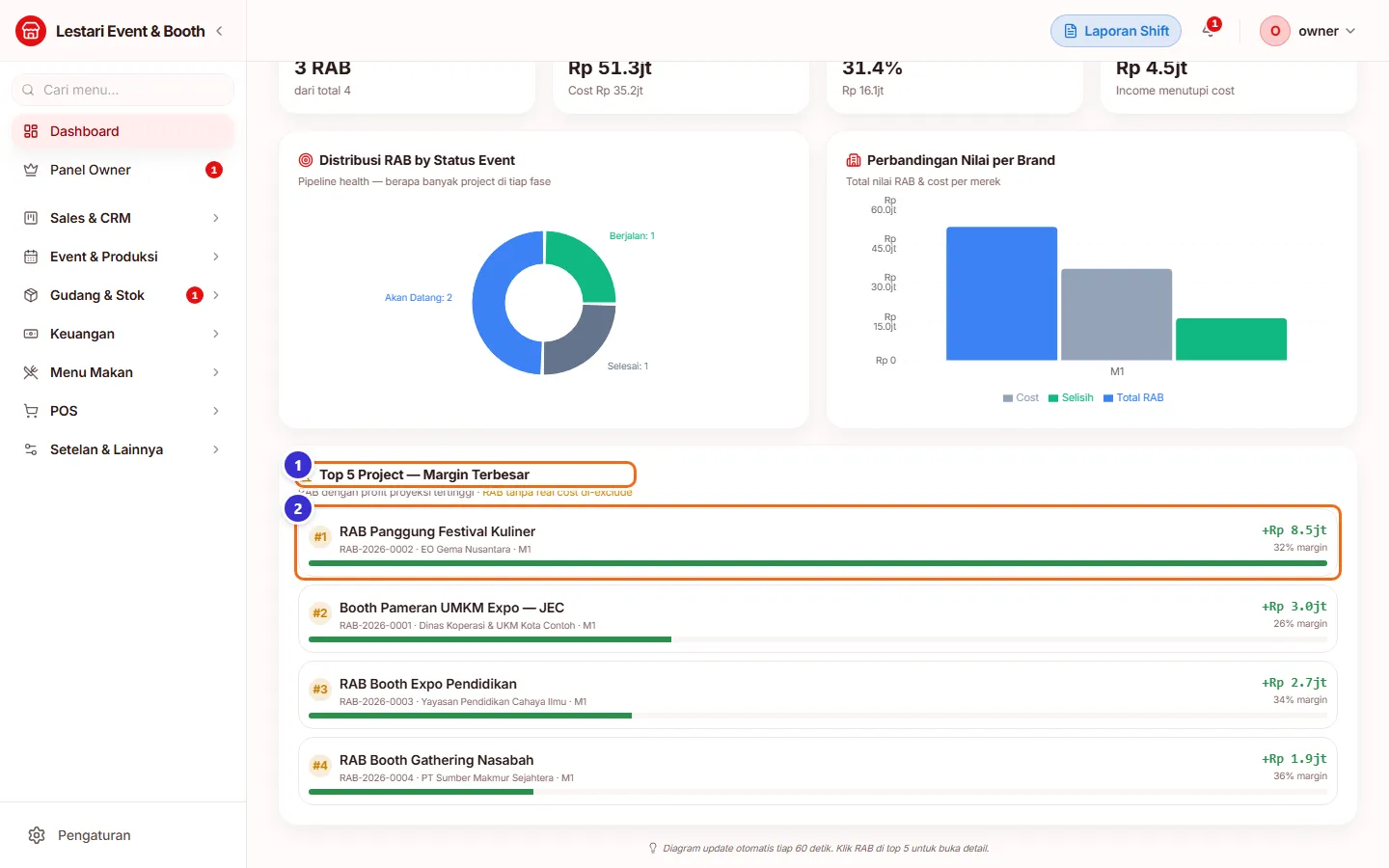Open Booth Pameran UMKM Expo — JEC project

pos(818,619)
